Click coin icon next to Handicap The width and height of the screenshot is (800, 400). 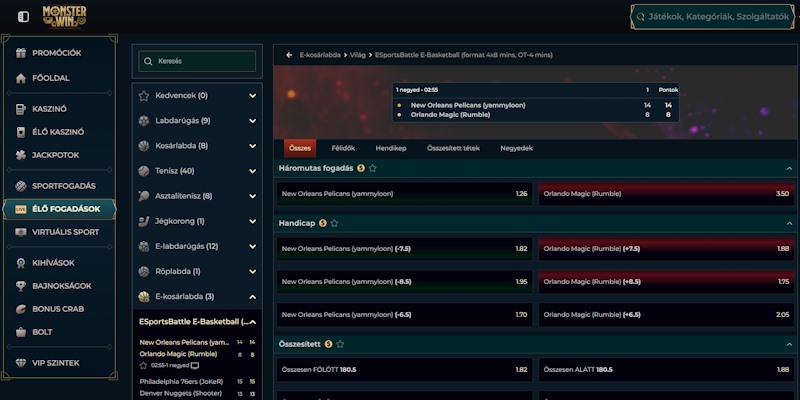point(322,223)
